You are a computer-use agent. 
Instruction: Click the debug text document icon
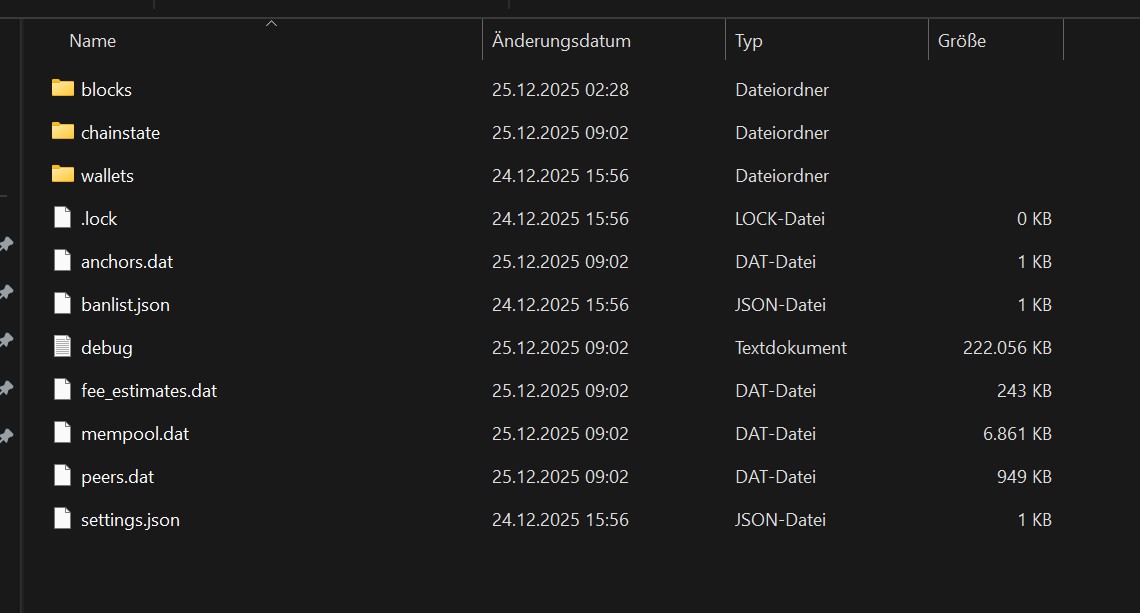[x=63, y=347]
